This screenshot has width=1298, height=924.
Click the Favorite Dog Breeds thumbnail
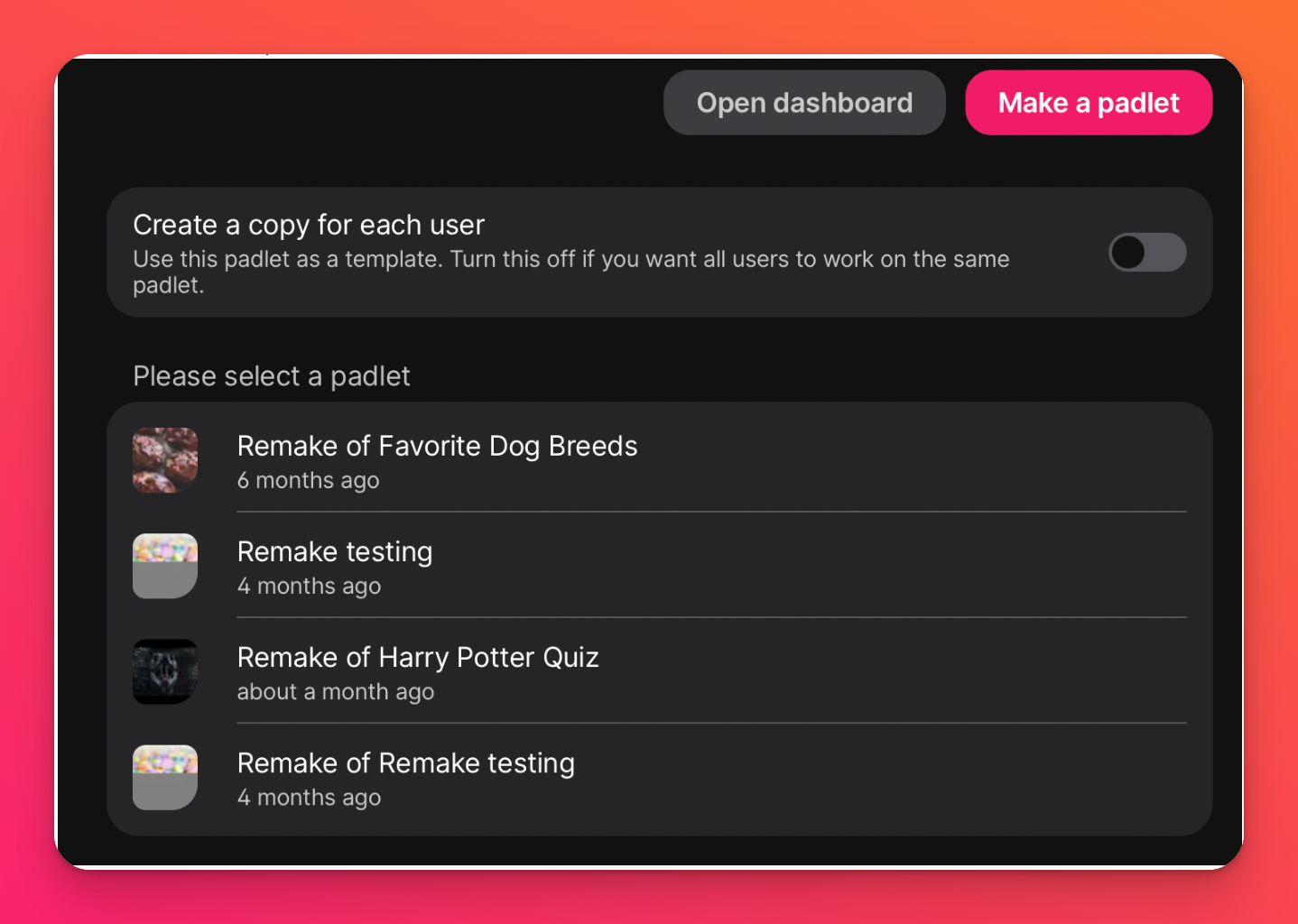[165, 460]
